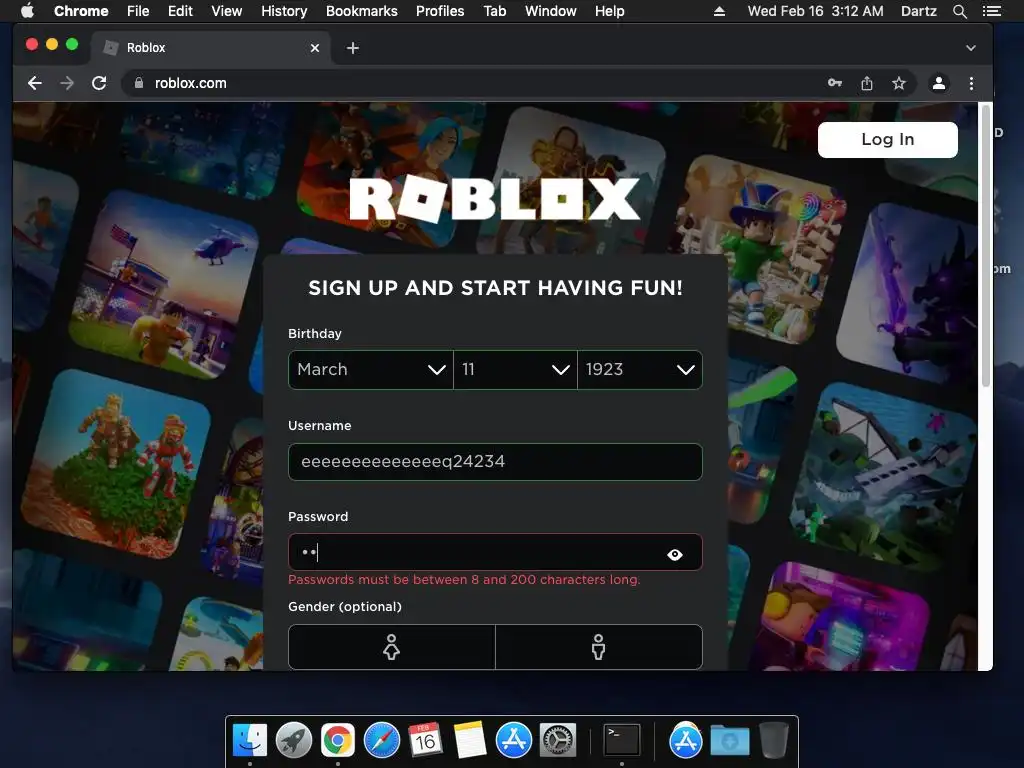Viewport: 1024px width, 768px height.
Task: Open the Window menu
Action: pyautogui.click(x=551, y=11)
